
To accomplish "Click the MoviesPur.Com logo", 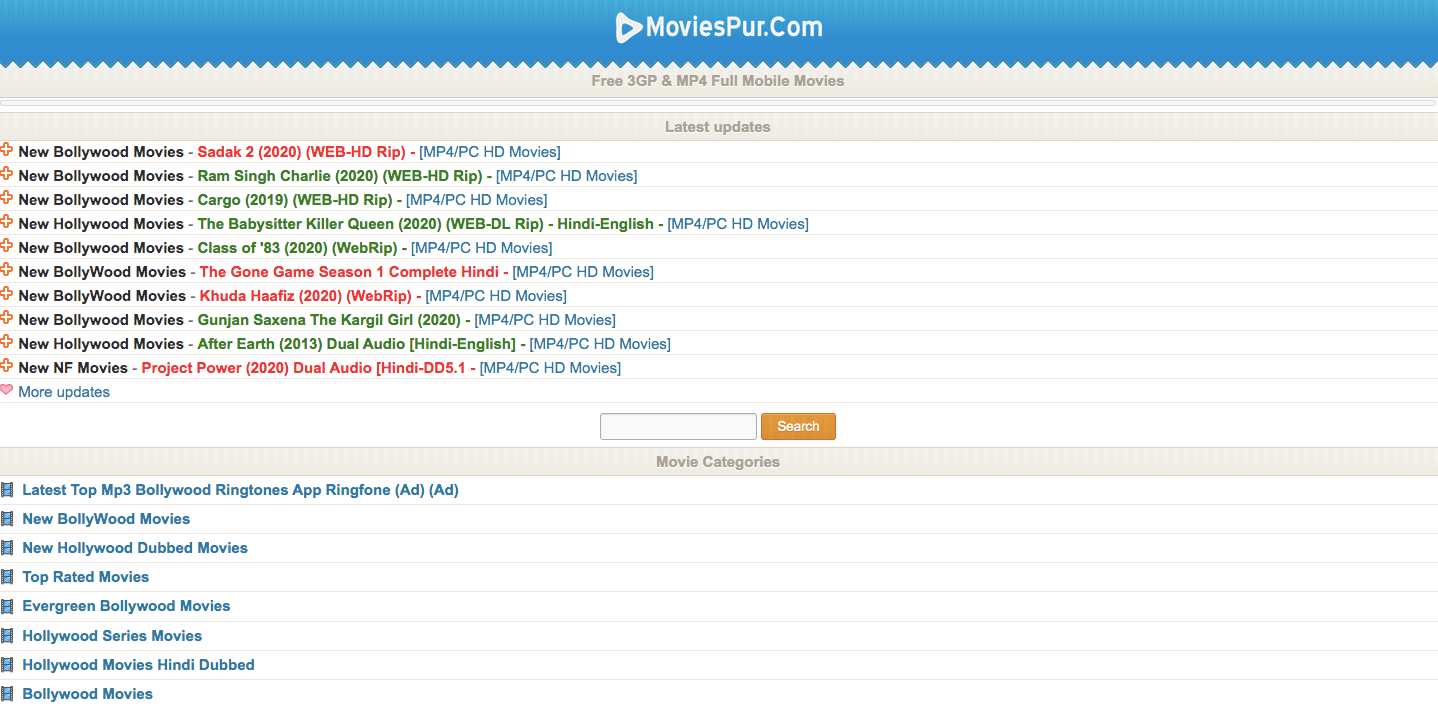I will (719, 27).
